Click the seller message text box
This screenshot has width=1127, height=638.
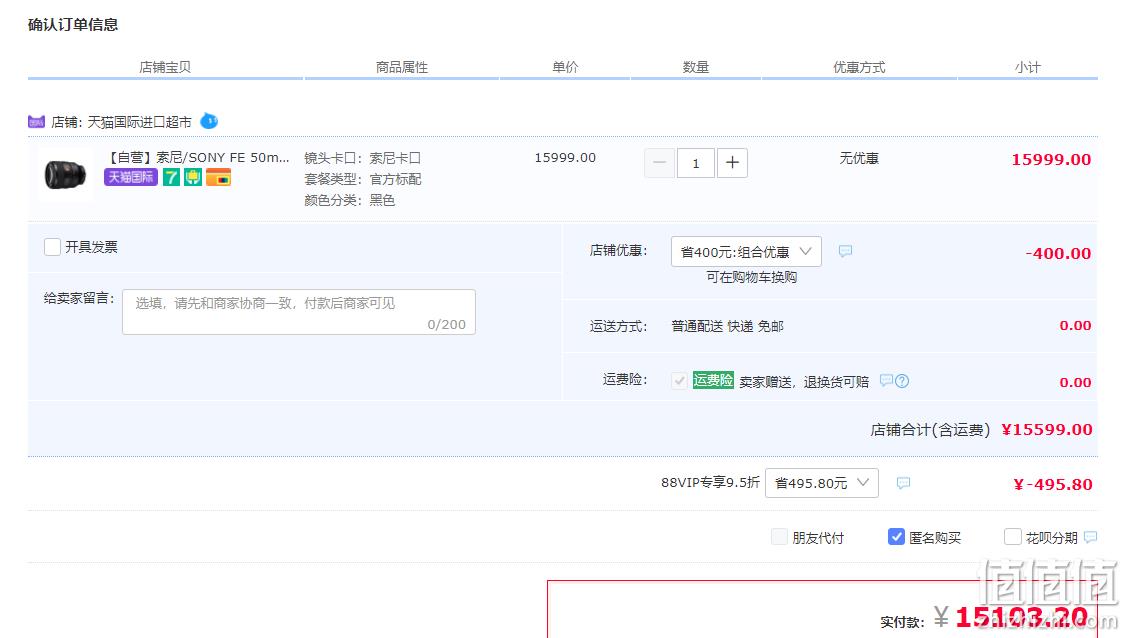[x=299, y=312]
